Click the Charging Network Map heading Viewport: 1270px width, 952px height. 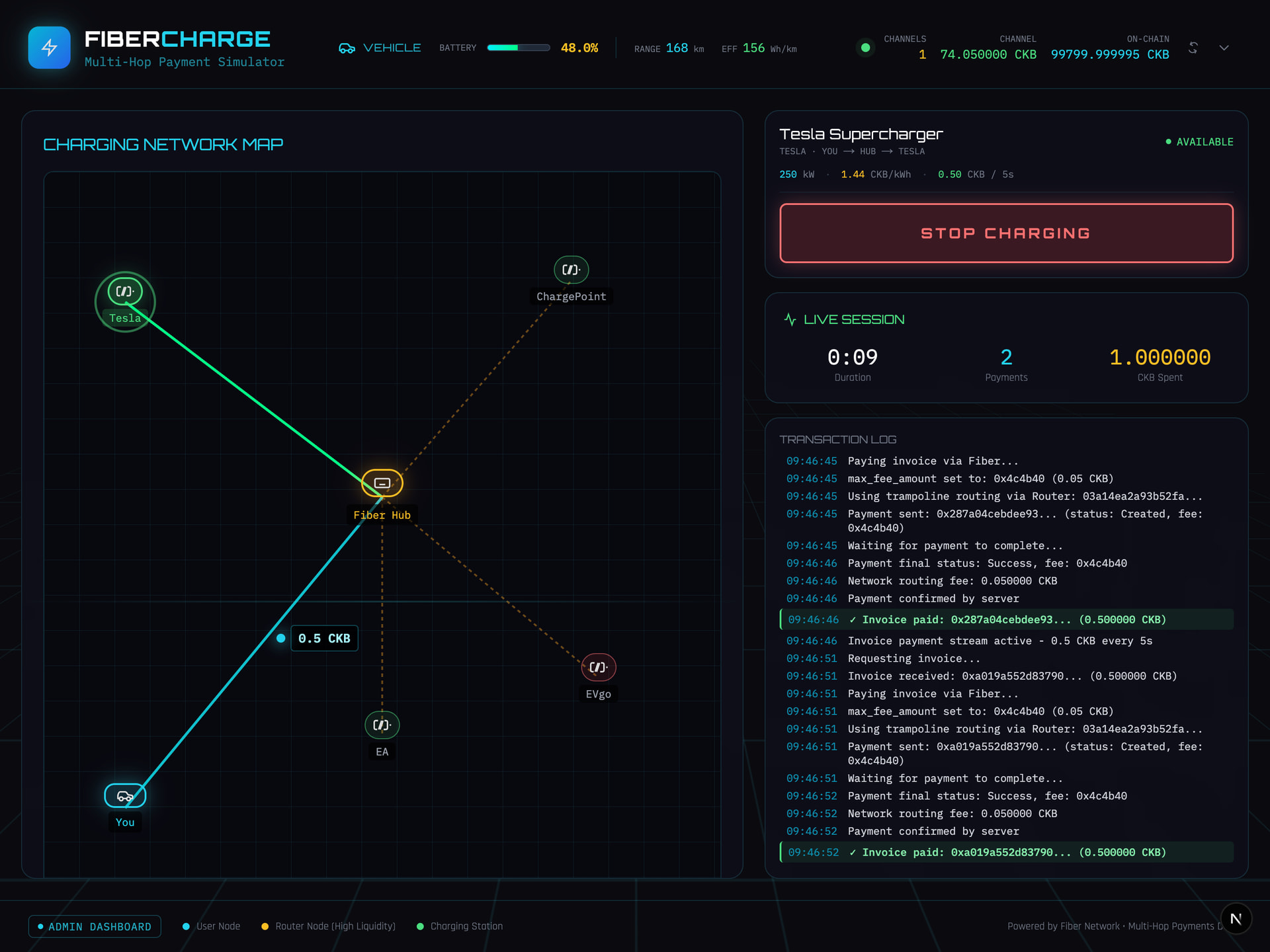point(163,145)
